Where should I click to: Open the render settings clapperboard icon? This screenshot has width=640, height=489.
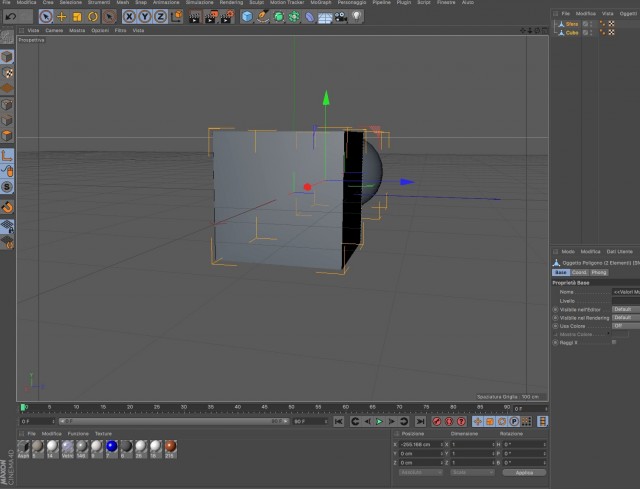(x=226, y=17)
